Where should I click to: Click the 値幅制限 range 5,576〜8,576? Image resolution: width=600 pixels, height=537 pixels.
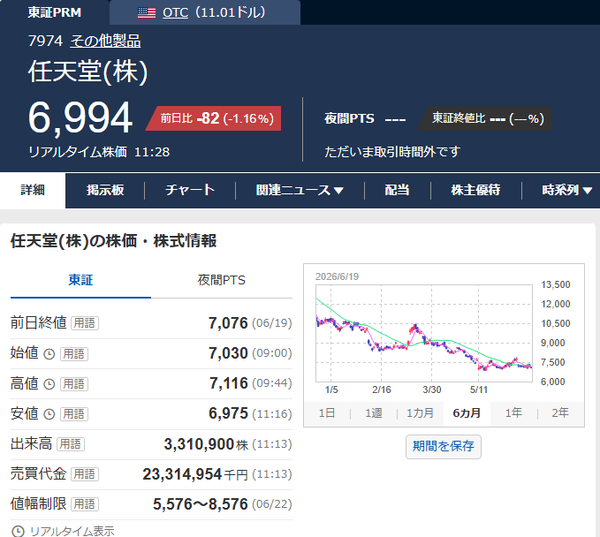pos(201,504)
